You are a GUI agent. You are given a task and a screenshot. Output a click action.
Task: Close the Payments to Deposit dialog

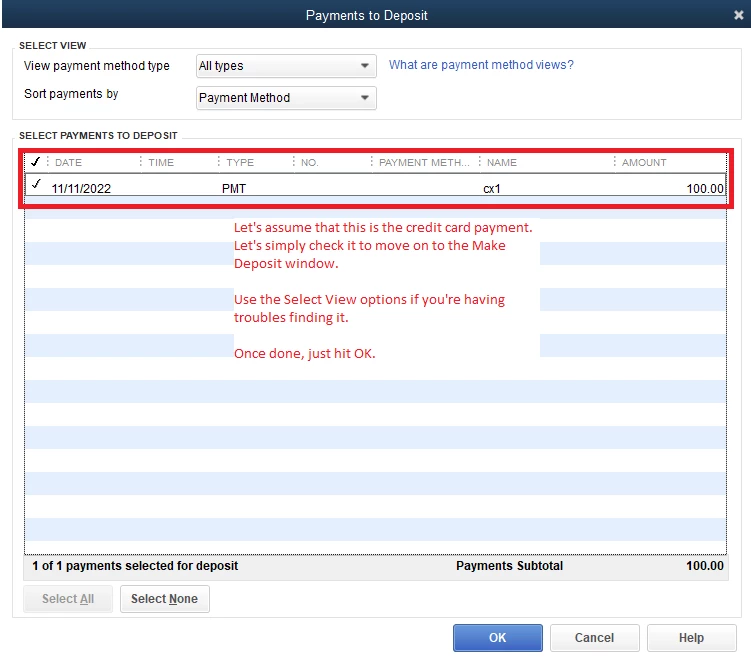point(738,15)
